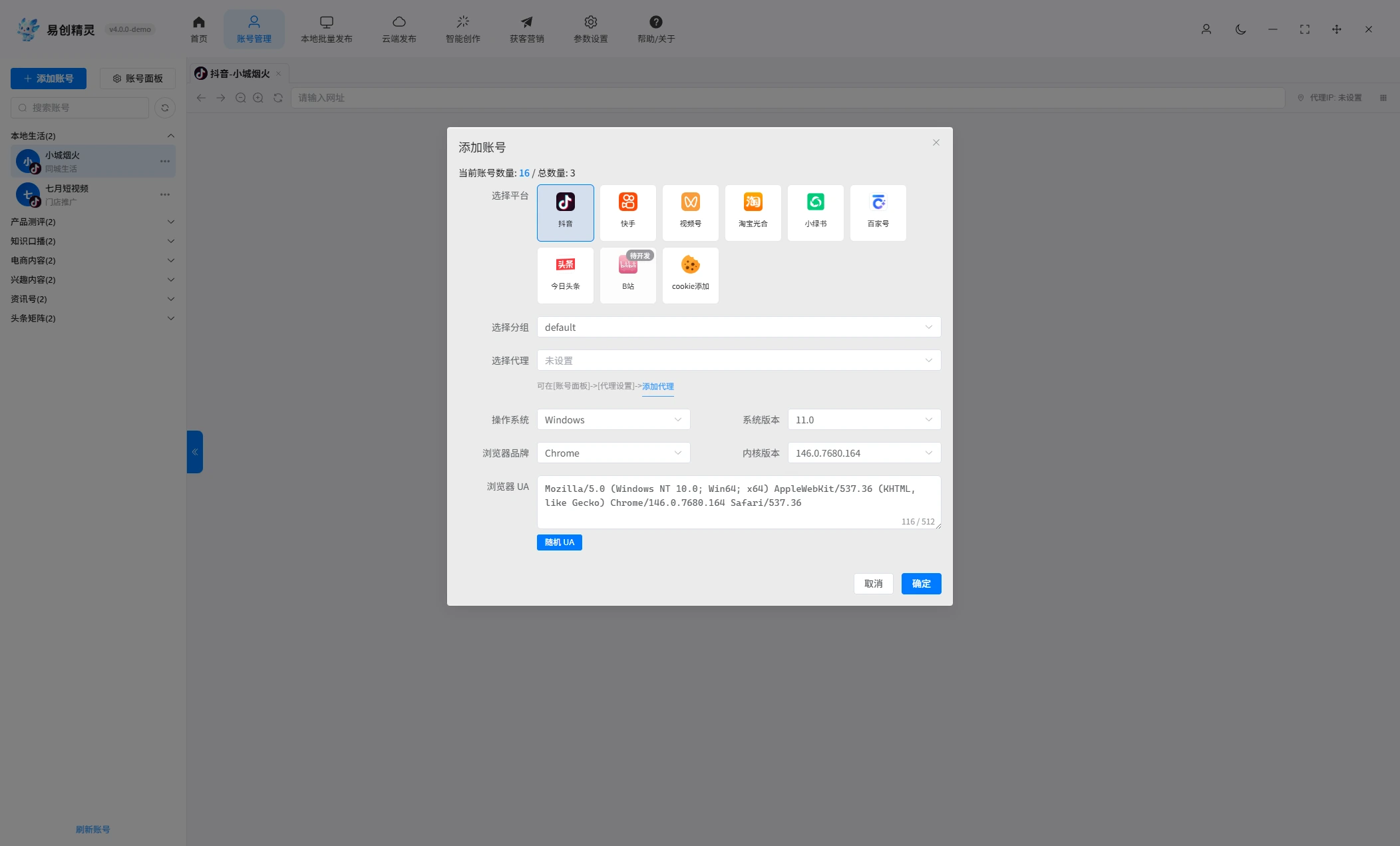Image resolution: width=1400 pixels, height=846 pixels.
Task: Click the 浏览器 UA text area
Action: 739,502
